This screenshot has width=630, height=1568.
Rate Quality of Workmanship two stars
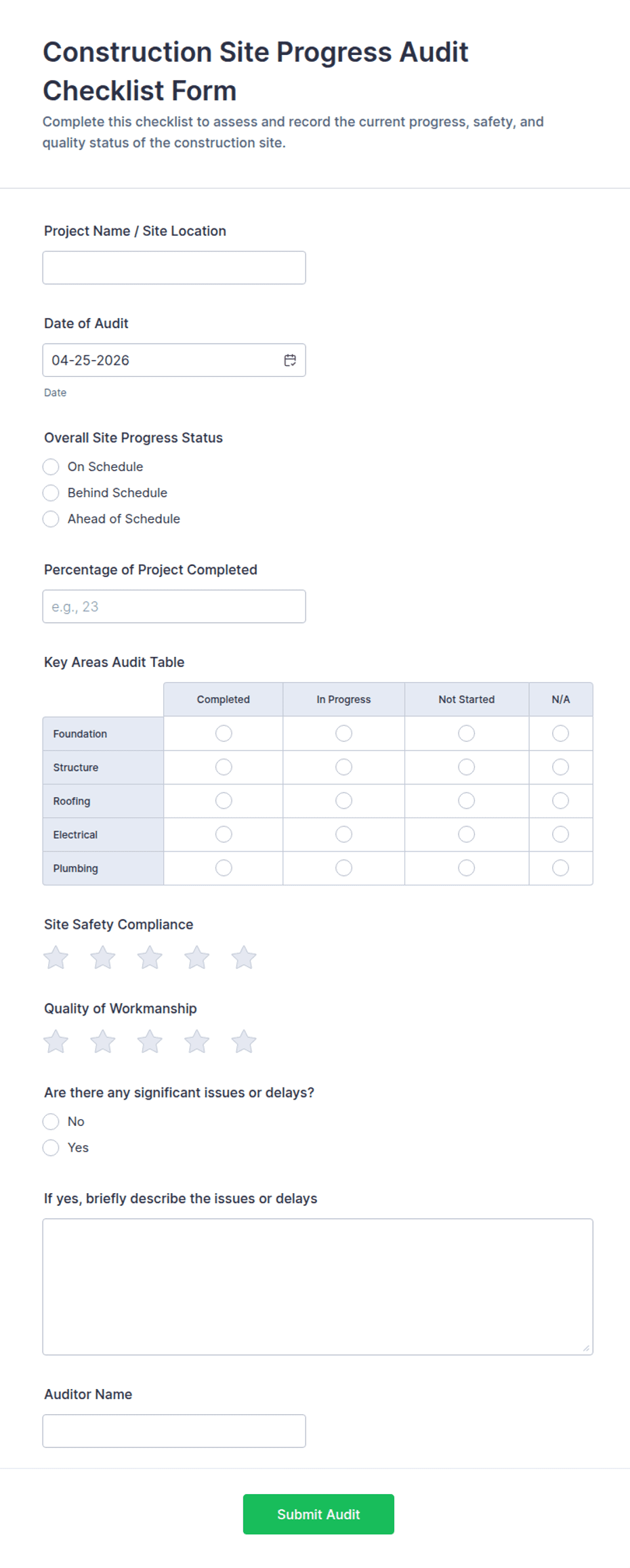click(x=103, y=1042)
